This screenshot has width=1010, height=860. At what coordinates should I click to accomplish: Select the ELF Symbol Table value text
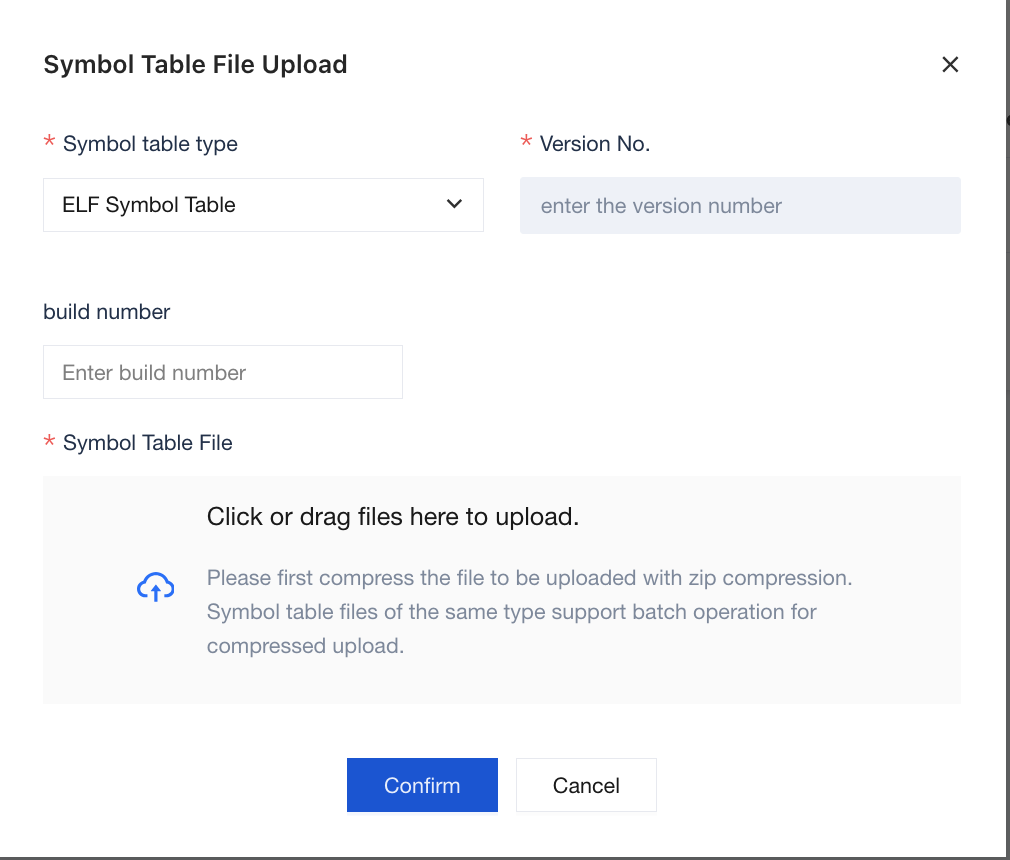[149, 205]
